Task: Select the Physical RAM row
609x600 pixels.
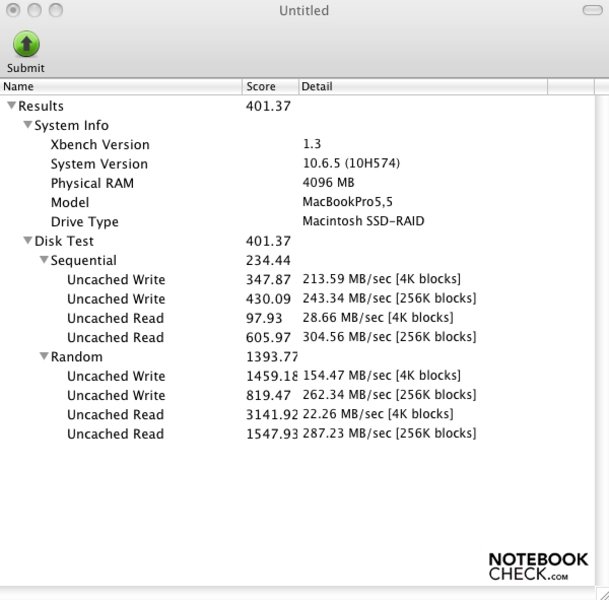Action: tap(297, 183)
